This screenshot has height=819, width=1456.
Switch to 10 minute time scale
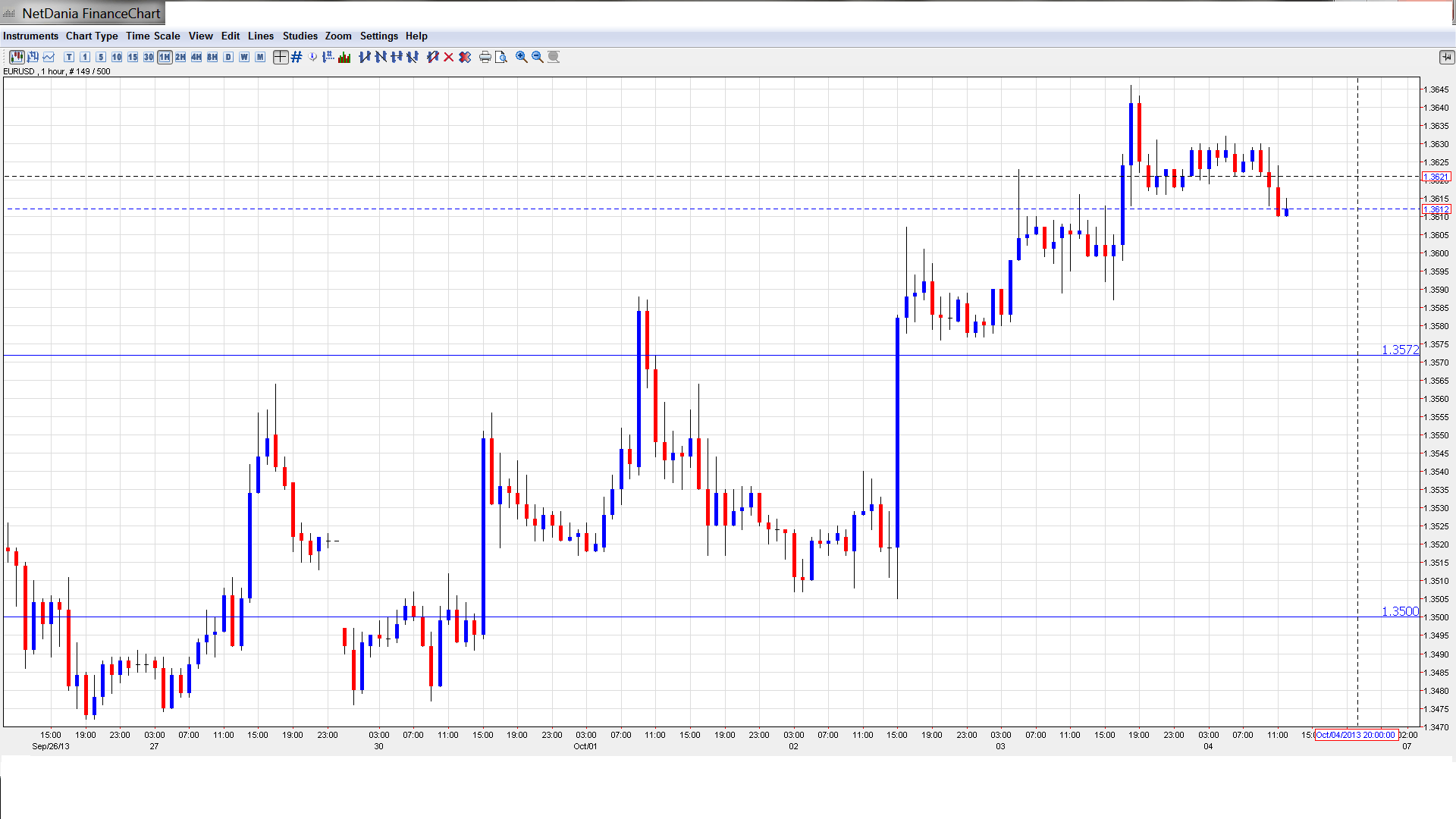[x=117, y=57]
